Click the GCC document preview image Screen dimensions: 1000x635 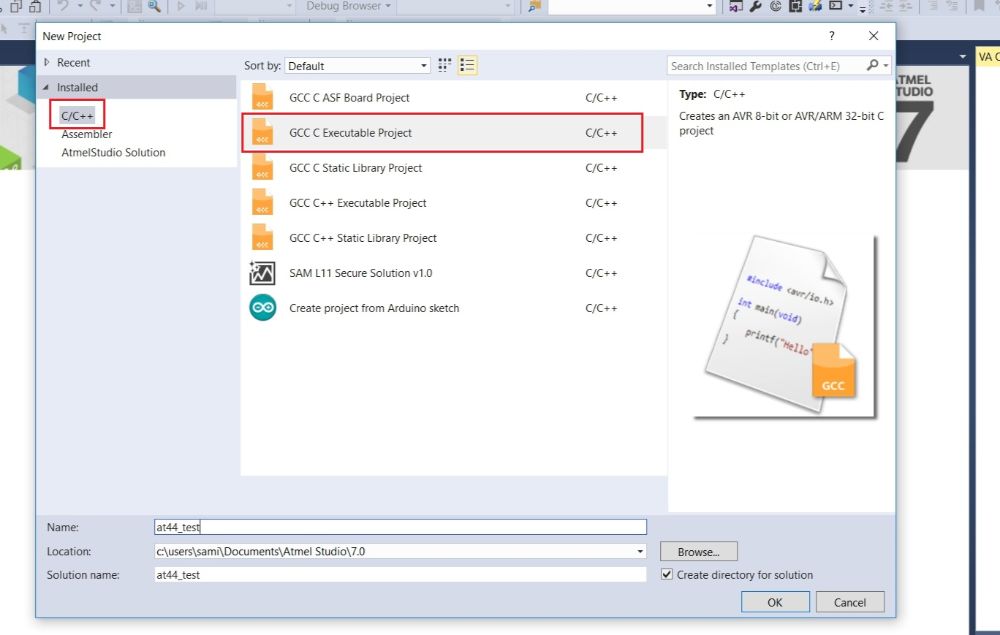[785, 326]
